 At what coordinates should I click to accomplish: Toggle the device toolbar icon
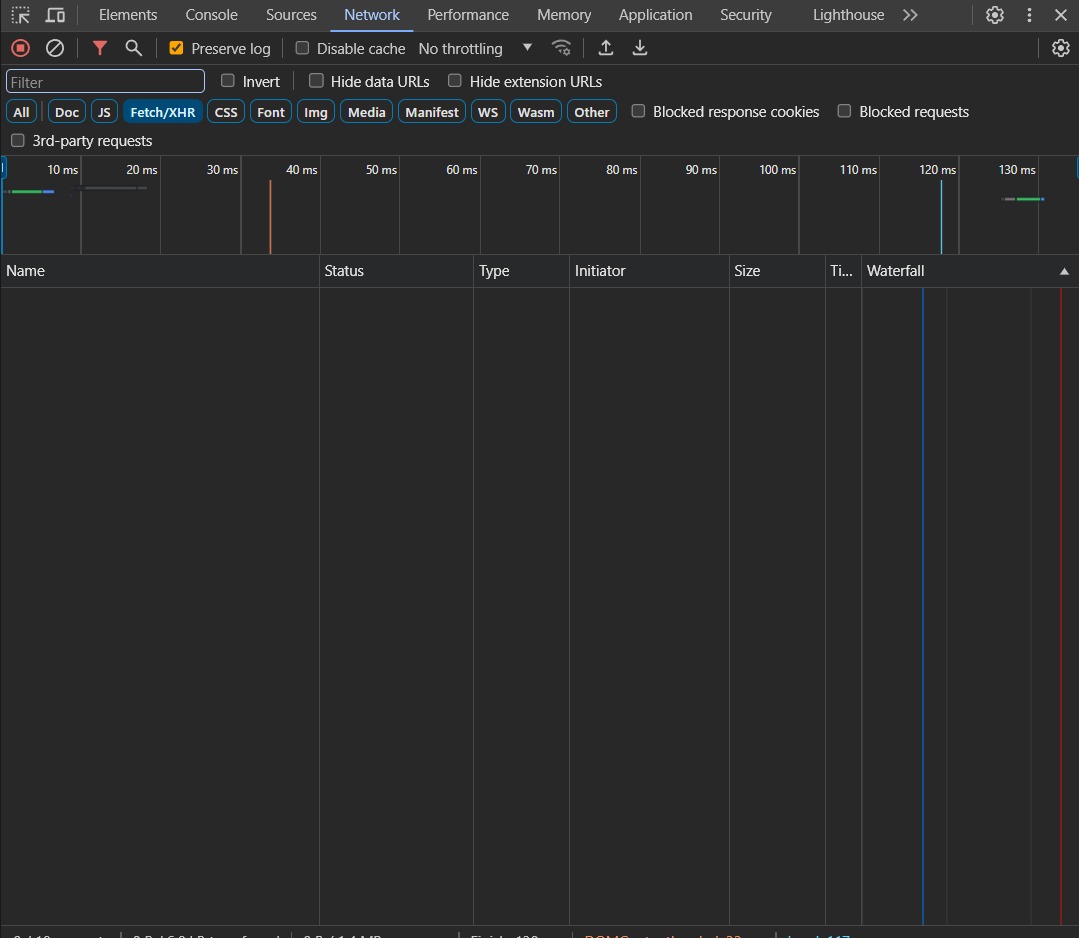55,15
